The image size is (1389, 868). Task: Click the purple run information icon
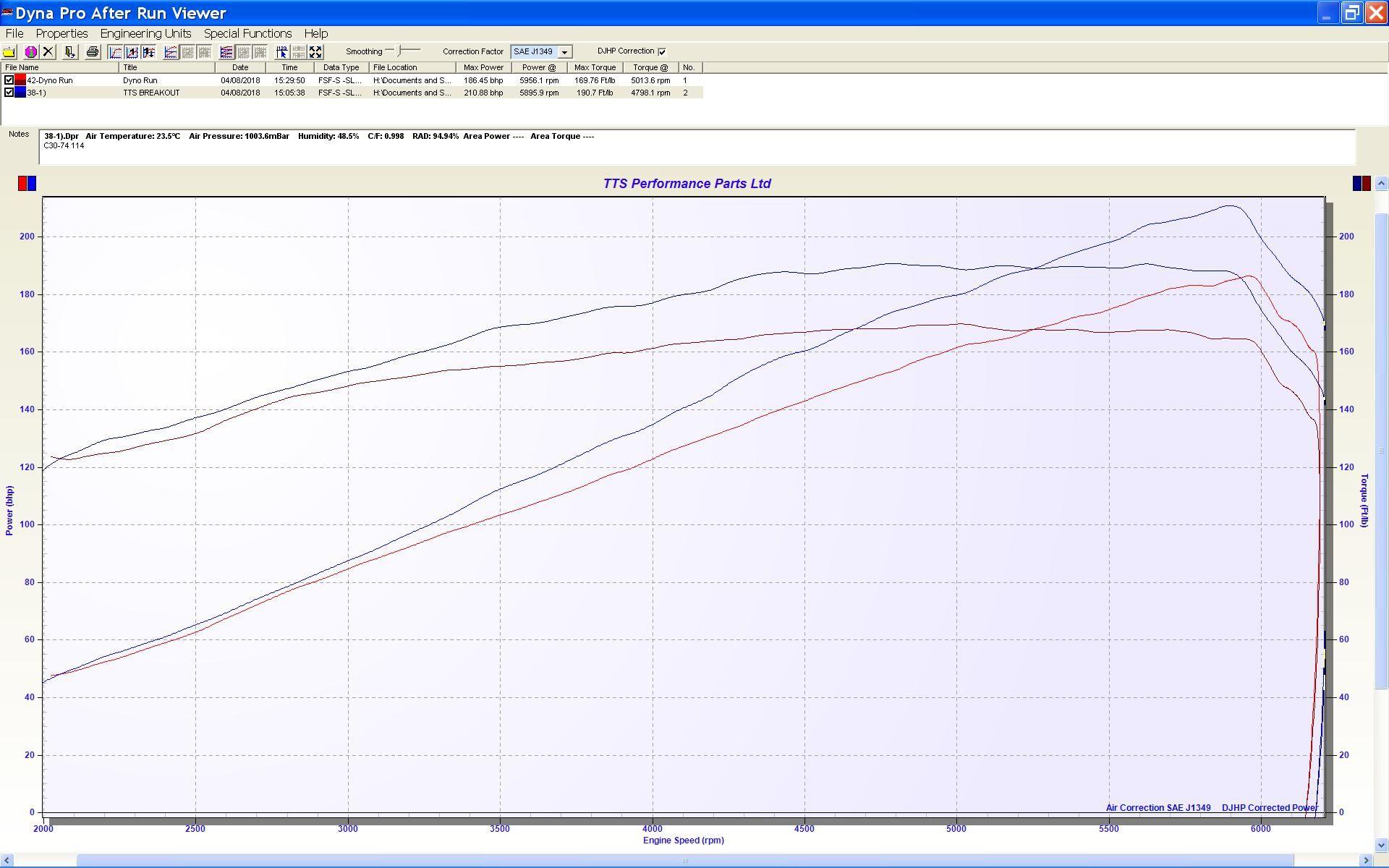point(30,52)
